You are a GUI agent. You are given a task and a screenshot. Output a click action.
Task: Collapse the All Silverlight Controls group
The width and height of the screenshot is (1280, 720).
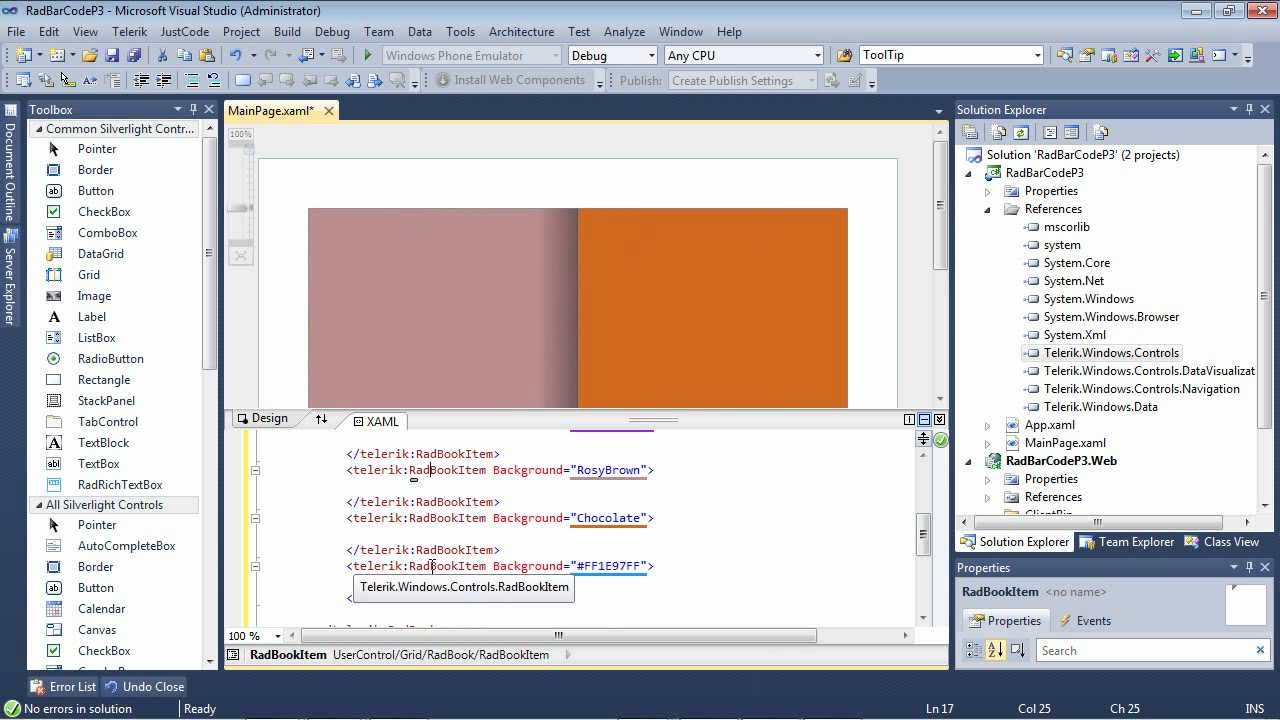click(39, 505)
